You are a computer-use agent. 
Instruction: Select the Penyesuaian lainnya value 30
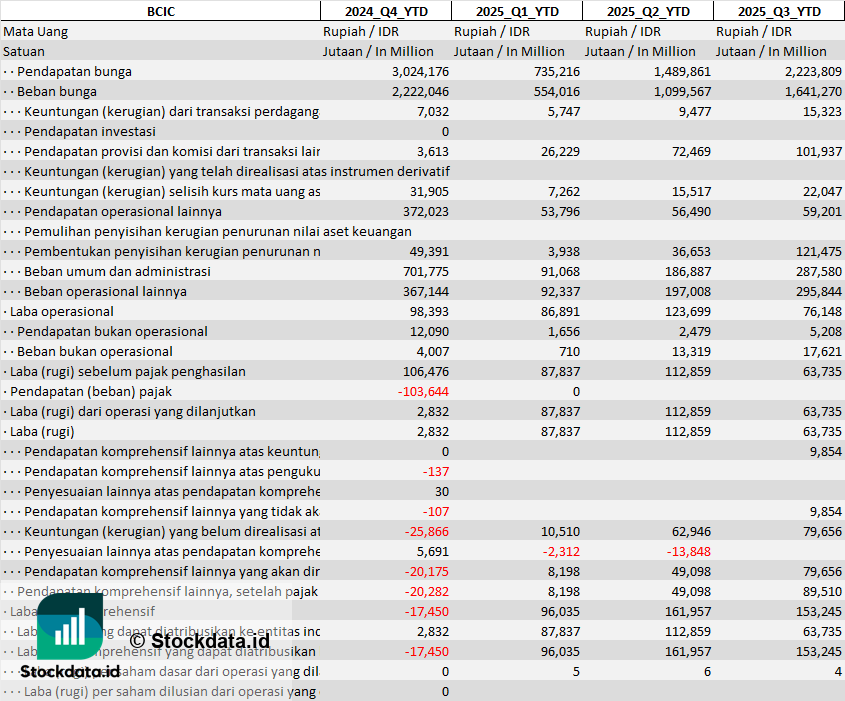[442, 491]
